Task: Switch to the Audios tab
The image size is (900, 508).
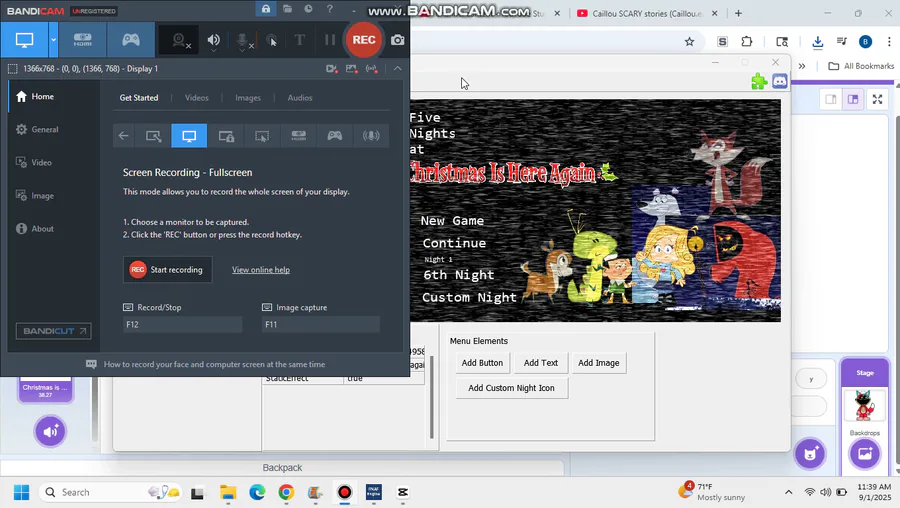Action: 300,98
